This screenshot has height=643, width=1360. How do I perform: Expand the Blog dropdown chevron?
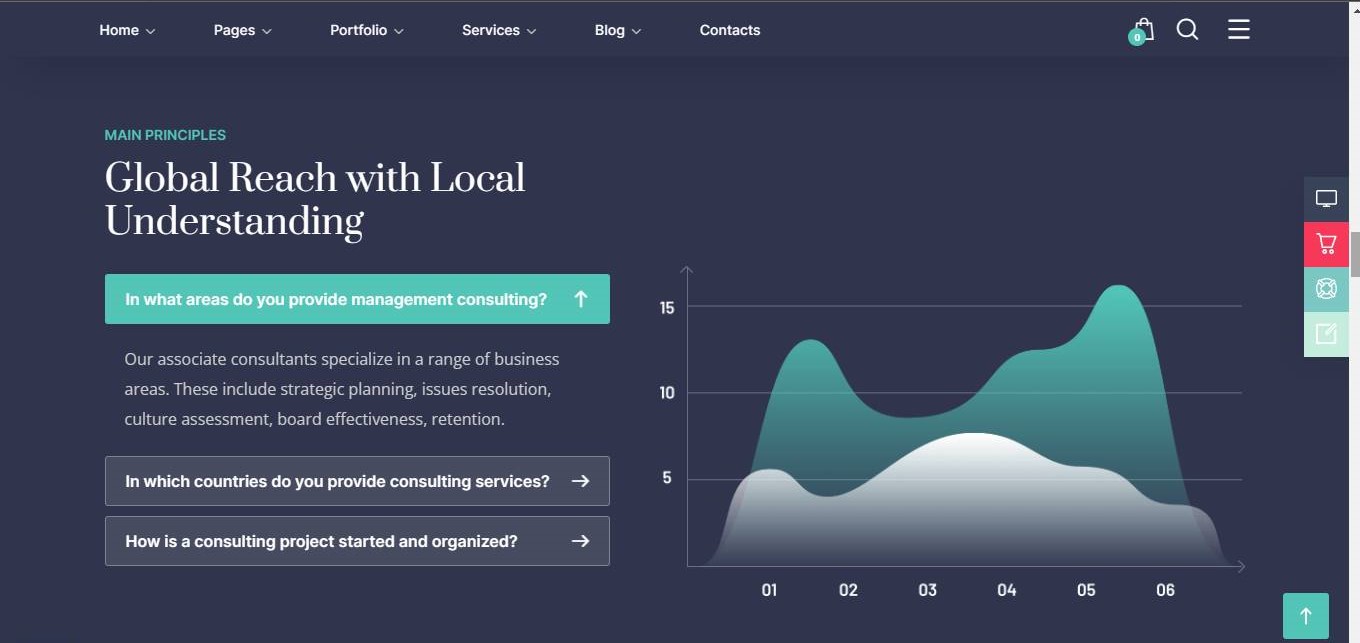pyautogui.click(x=637, y=31)
